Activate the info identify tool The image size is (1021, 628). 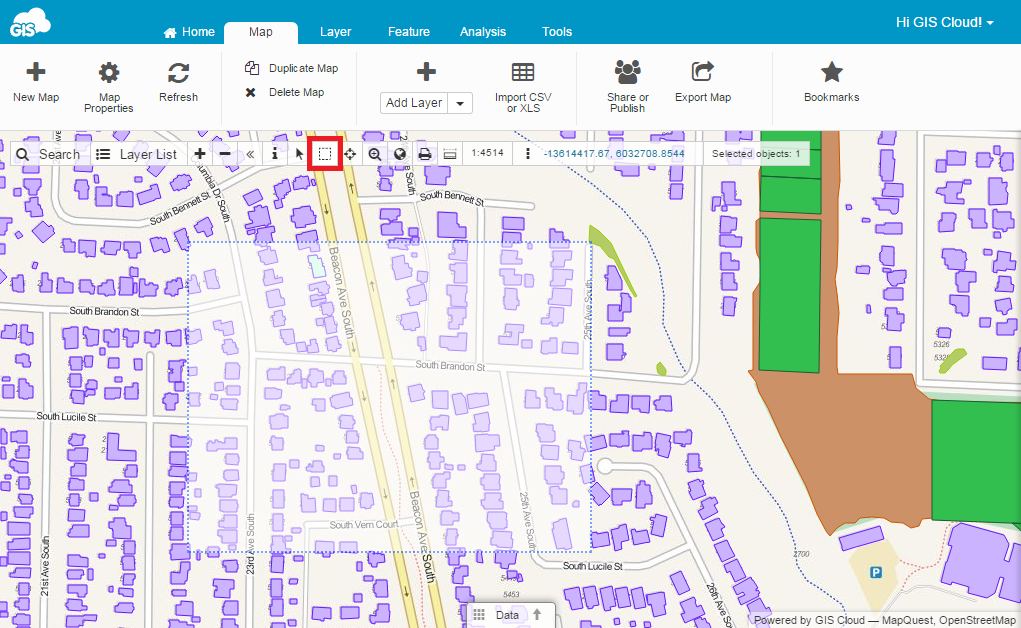point(275,154)
